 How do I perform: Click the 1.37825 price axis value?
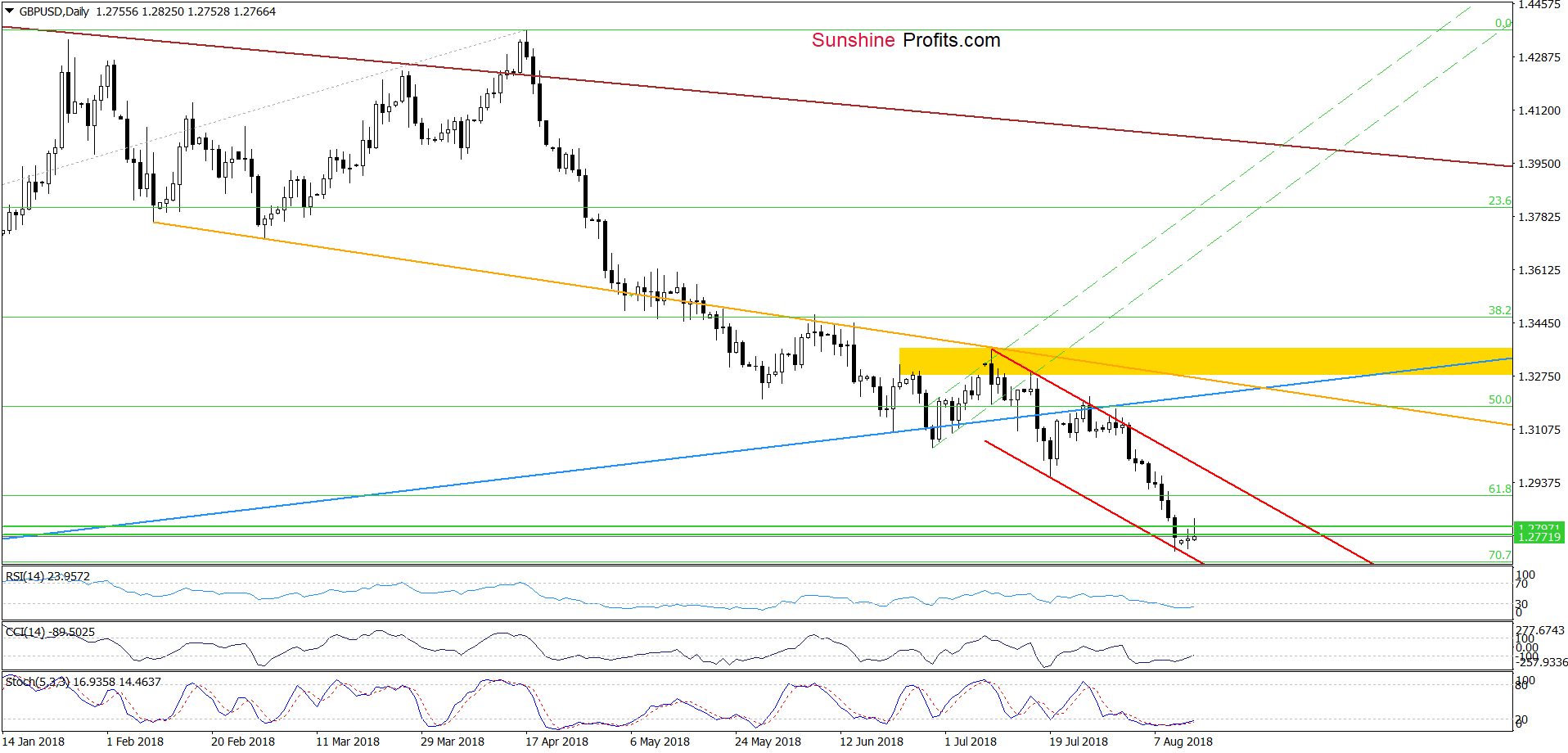coord(1539,217)
